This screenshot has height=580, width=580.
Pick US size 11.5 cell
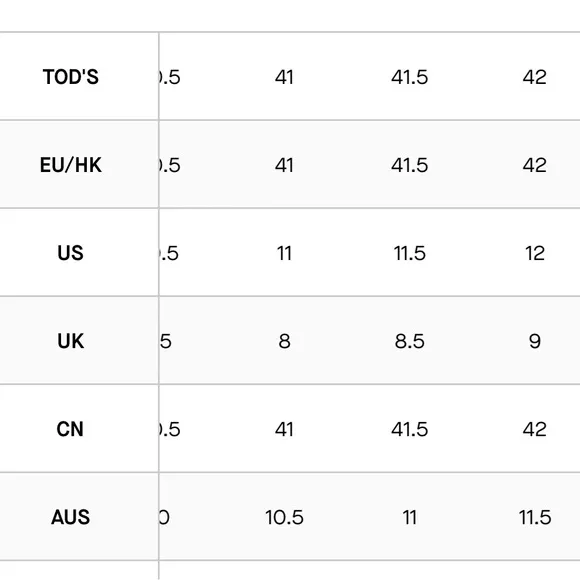tap(409, 253)
